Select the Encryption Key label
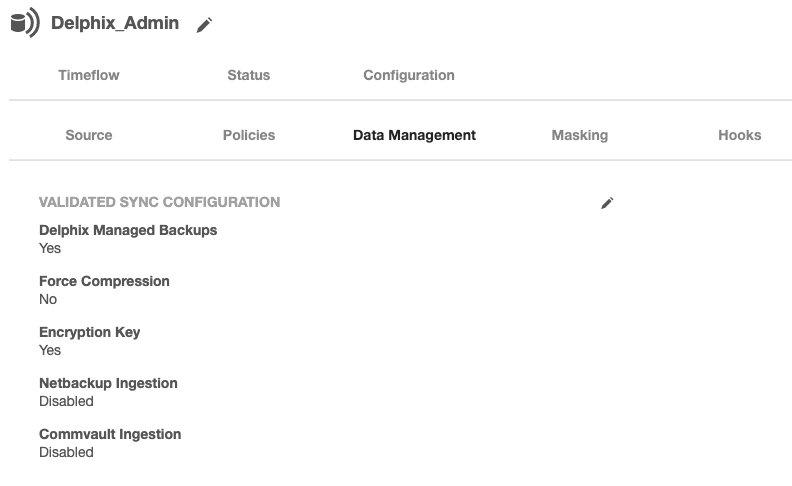 (89, 332)
